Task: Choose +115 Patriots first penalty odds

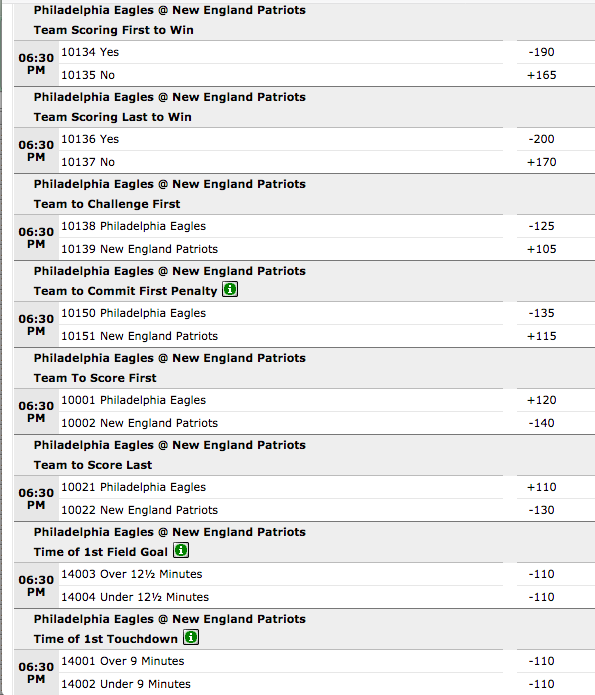Action: 541,336
